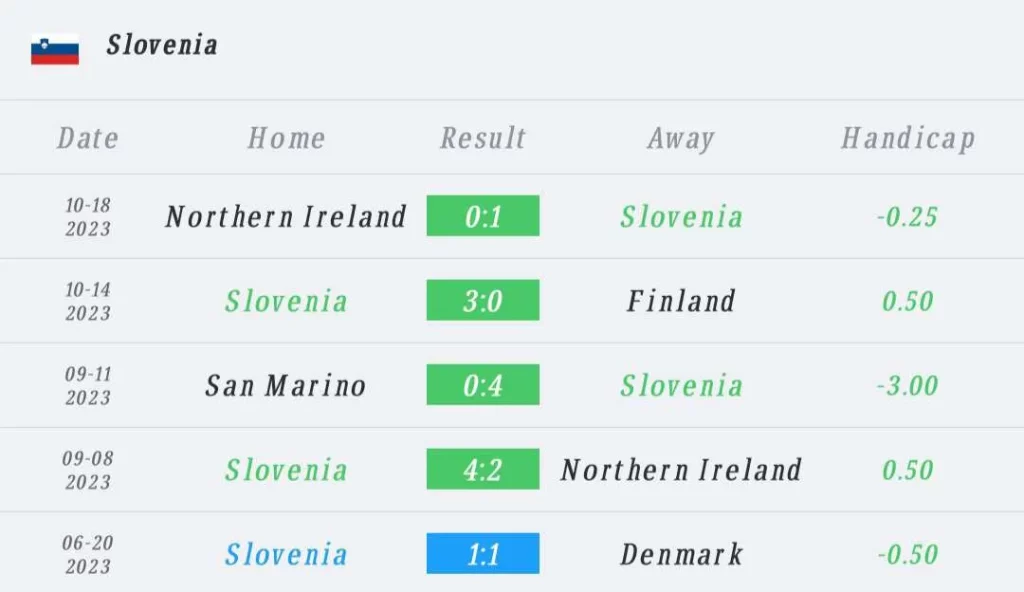The width and height of the screenshot is (1024, 592).
Task: Click the Slovenia flag icon
Action: coord(55,49)
